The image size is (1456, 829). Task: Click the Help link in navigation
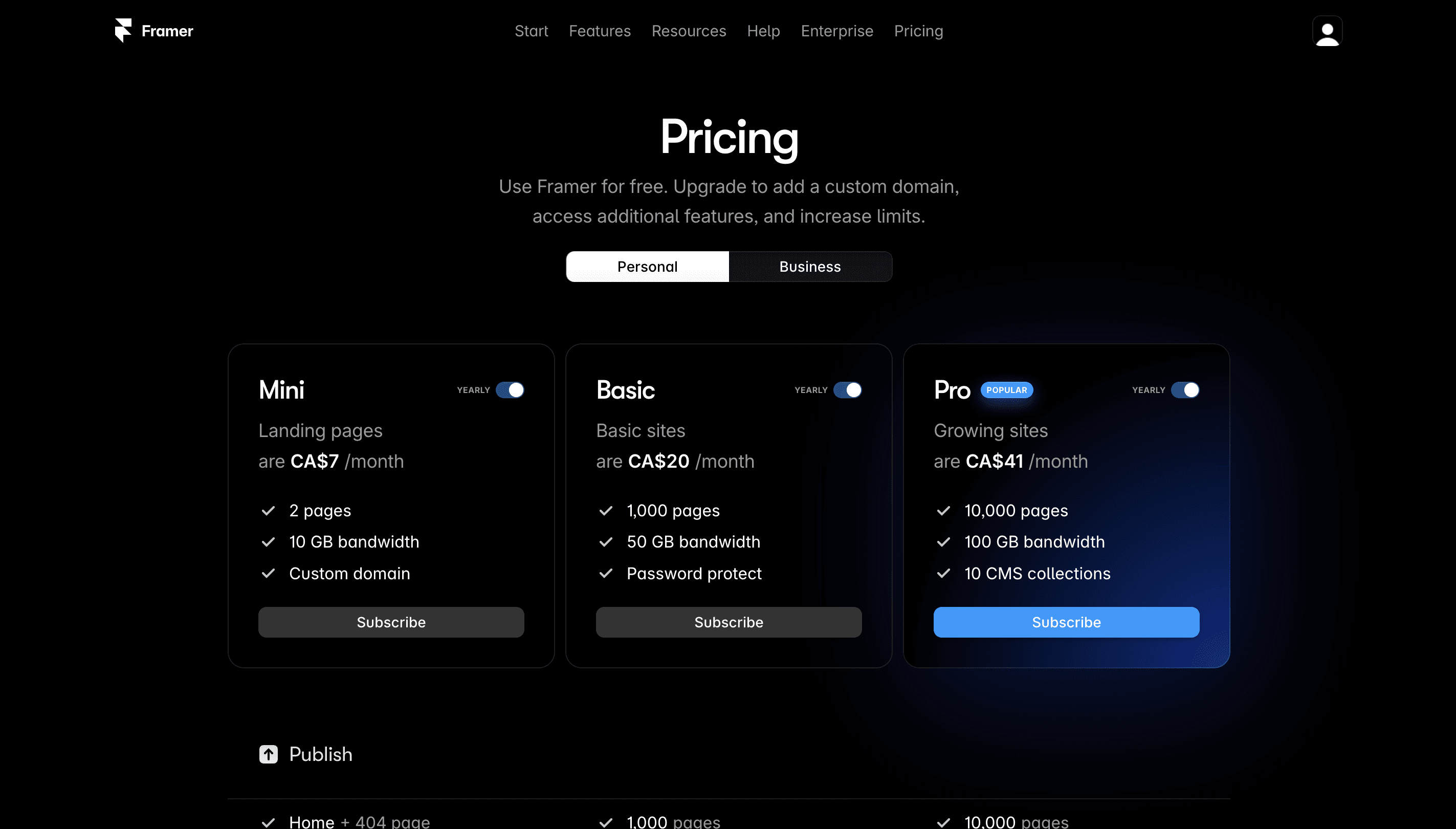763,31
